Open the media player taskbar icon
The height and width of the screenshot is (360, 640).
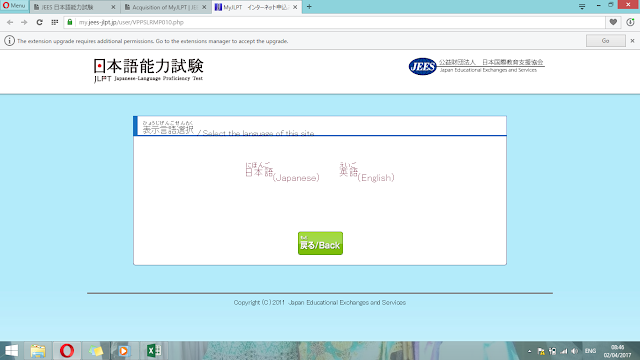[x=123, y=351]
